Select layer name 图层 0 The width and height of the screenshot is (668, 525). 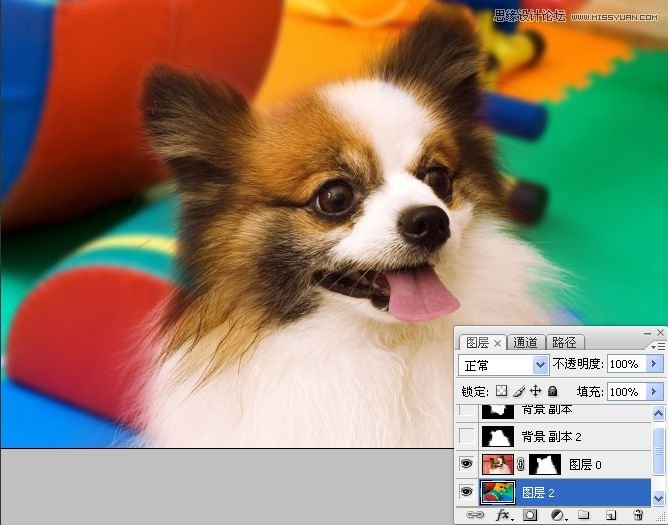pyautogui.click(x=585, y=464)
